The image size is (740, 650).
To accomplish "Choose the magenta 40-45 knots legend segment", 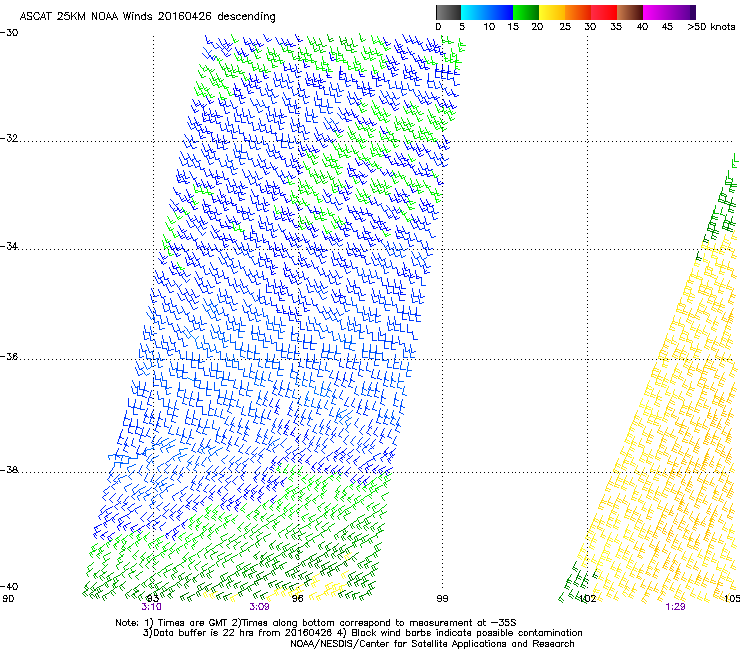I will coord(656,12).
